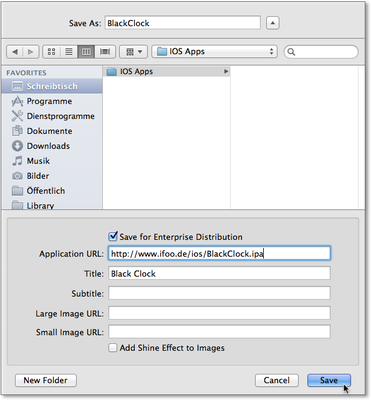Select Musik in the Favorites sidebar
This screenshot has width=371, height=400.
coord(38,161)
